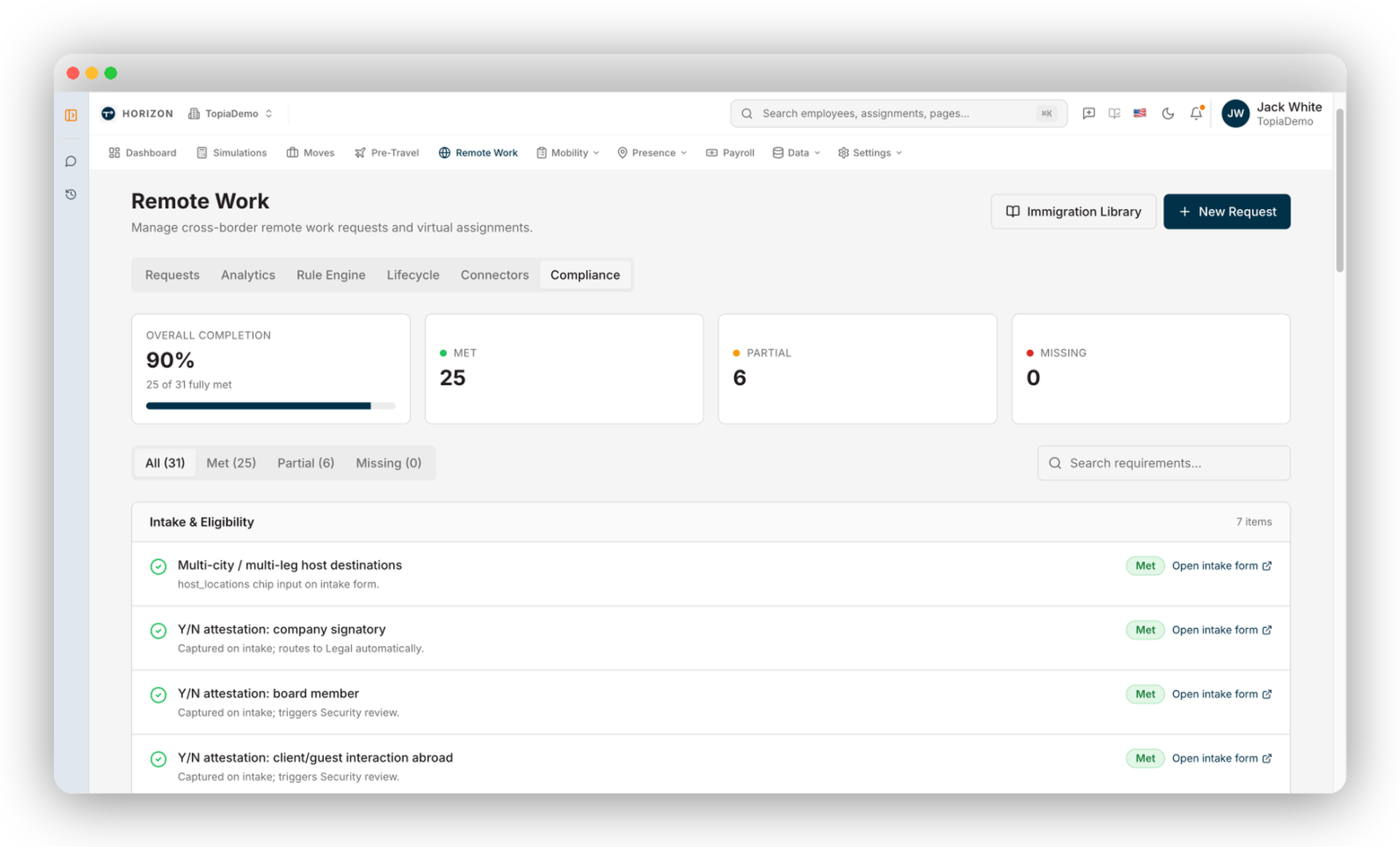Viewport: 1400px width, 847px height.
Task: Click the Partial 6 summary card
Action: click(857, 368)
